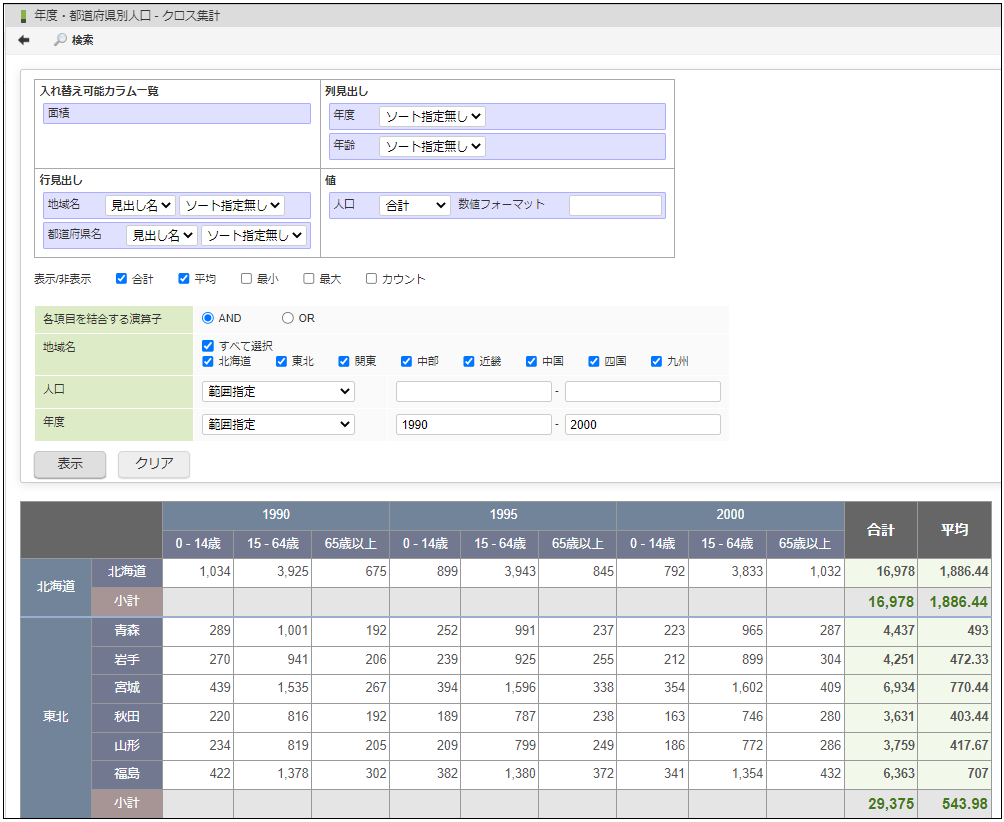The width and height of the screenshot is (1004, 822).
Task: Click the 数値フォーマット input field
Action: point(615,206)
